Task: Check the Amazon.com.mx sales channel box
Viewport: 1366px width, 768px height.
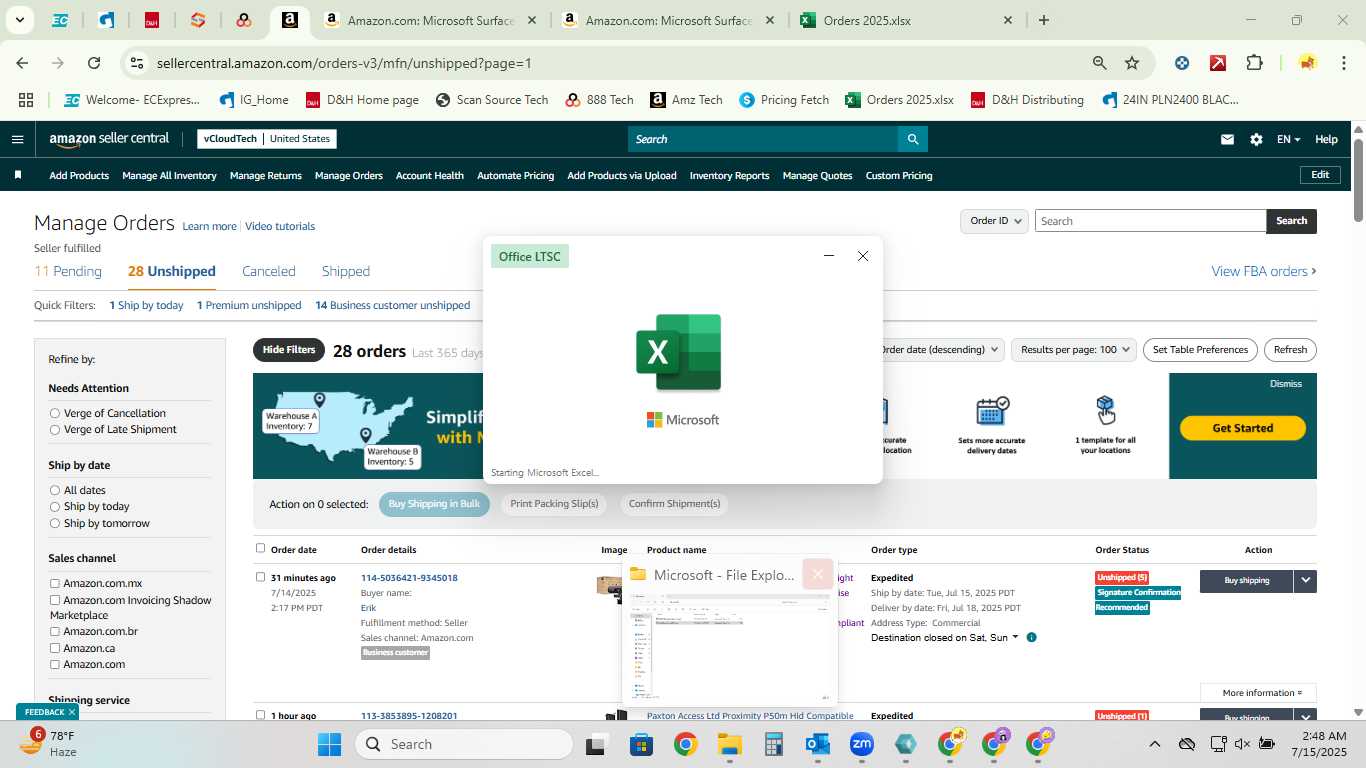Action: (x=55, y=583)
